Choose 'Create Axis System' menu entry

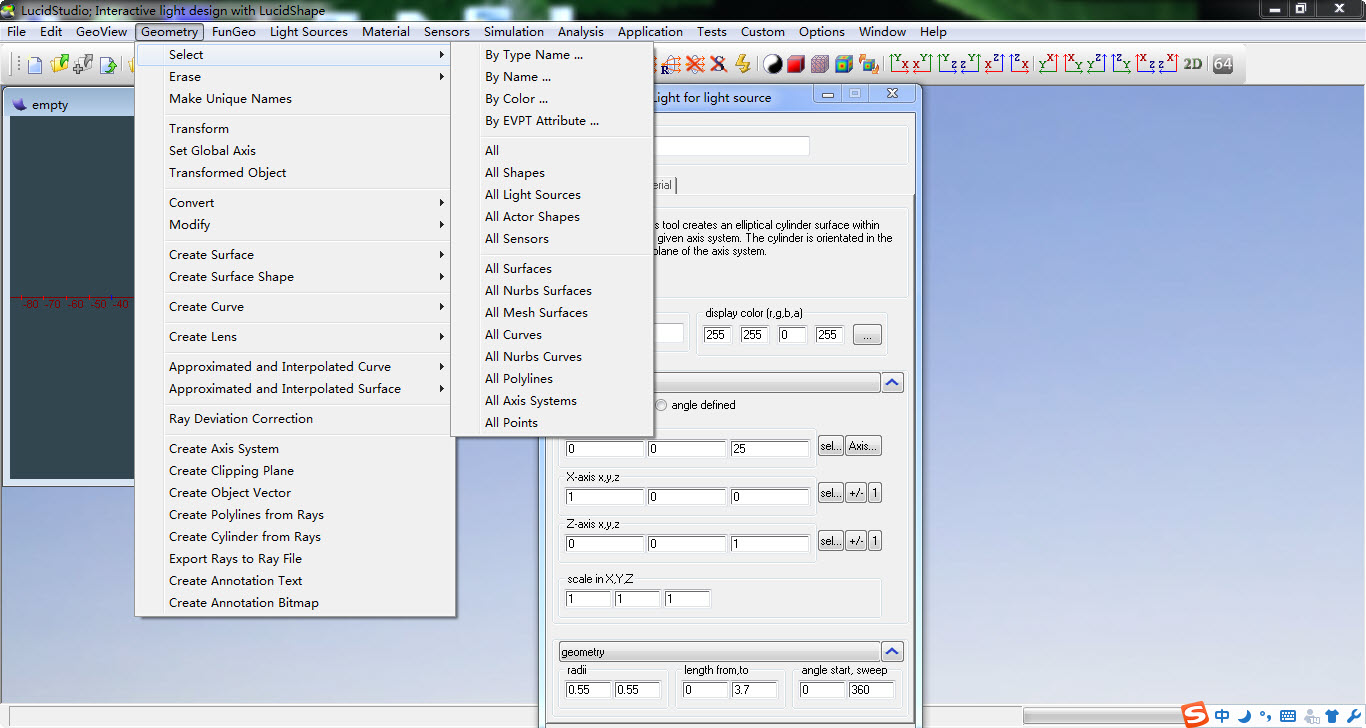click(224, 449)
